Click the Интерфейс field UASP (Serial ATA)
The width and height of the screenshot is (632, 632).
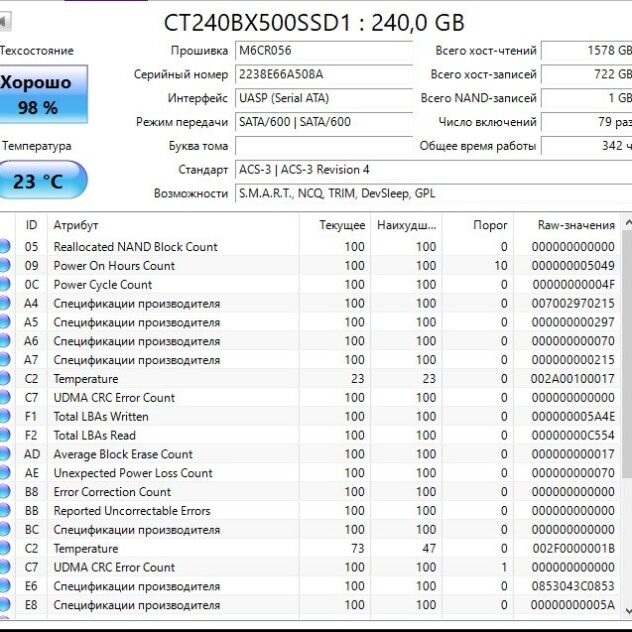pos(324,98)
